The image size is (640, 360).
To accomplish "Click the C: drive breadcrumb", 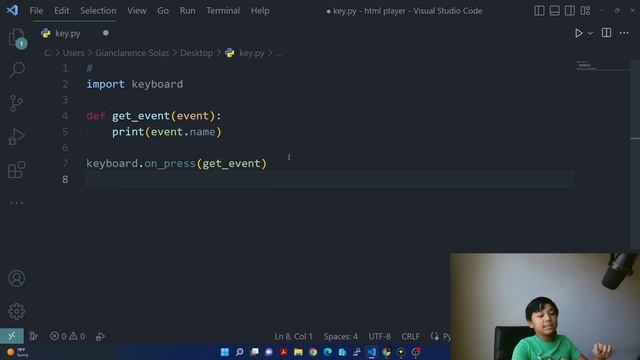I will 48,53.
